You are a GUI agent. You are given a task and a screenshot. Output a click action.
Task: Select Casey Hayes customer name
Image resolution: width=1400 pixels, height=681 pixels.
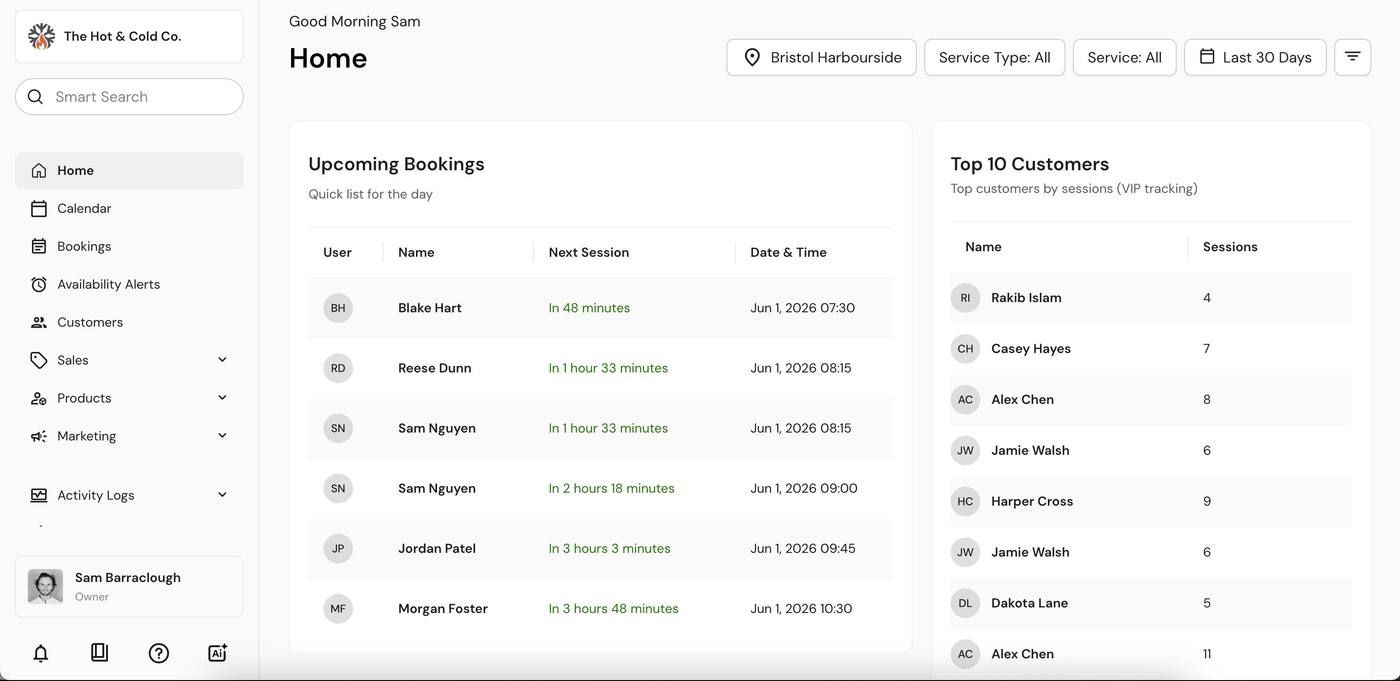click(1031, 349)
